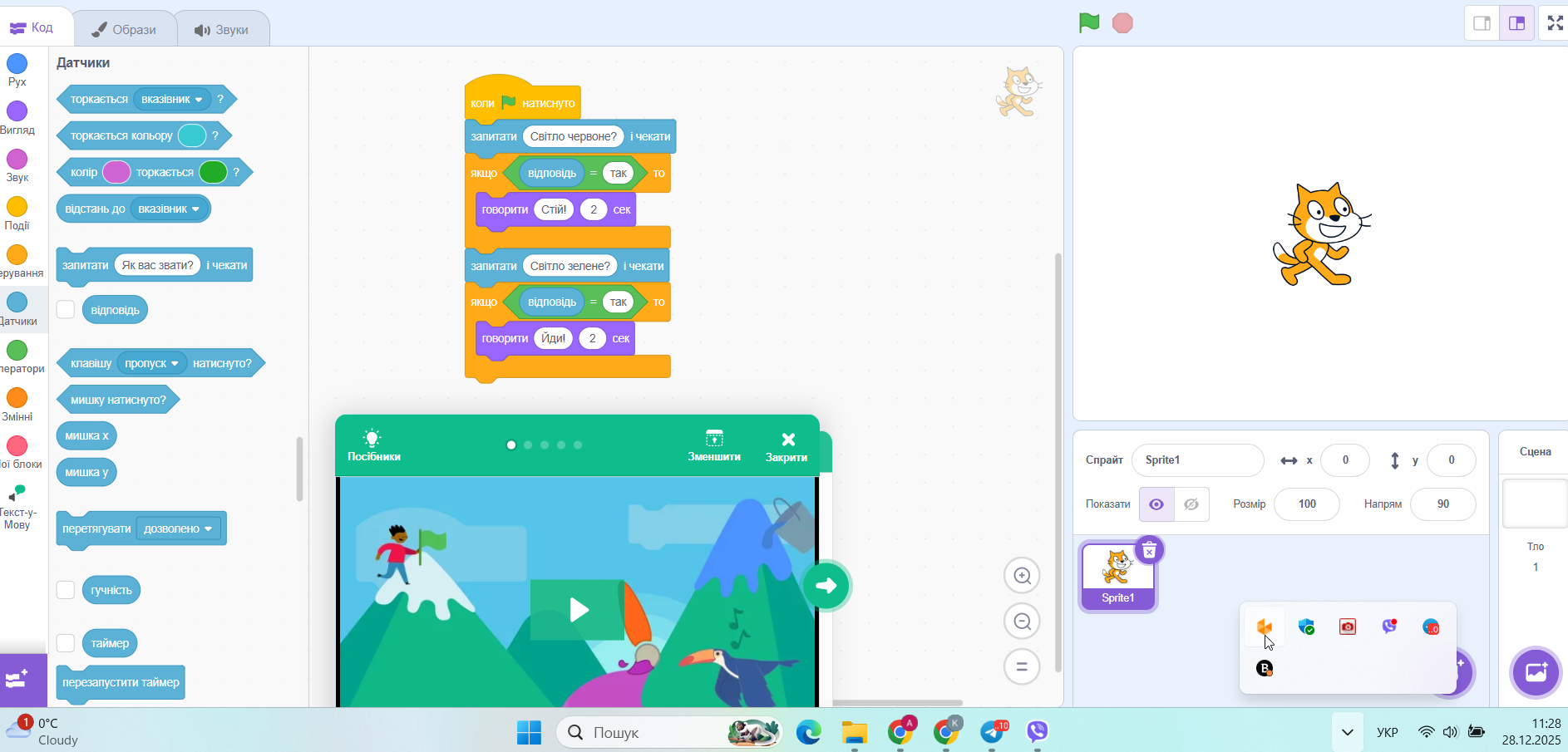This screenshot has width=1568, height=752.
Task: Open the Chrome icon with the A badge
Action: tap(901, 731)
